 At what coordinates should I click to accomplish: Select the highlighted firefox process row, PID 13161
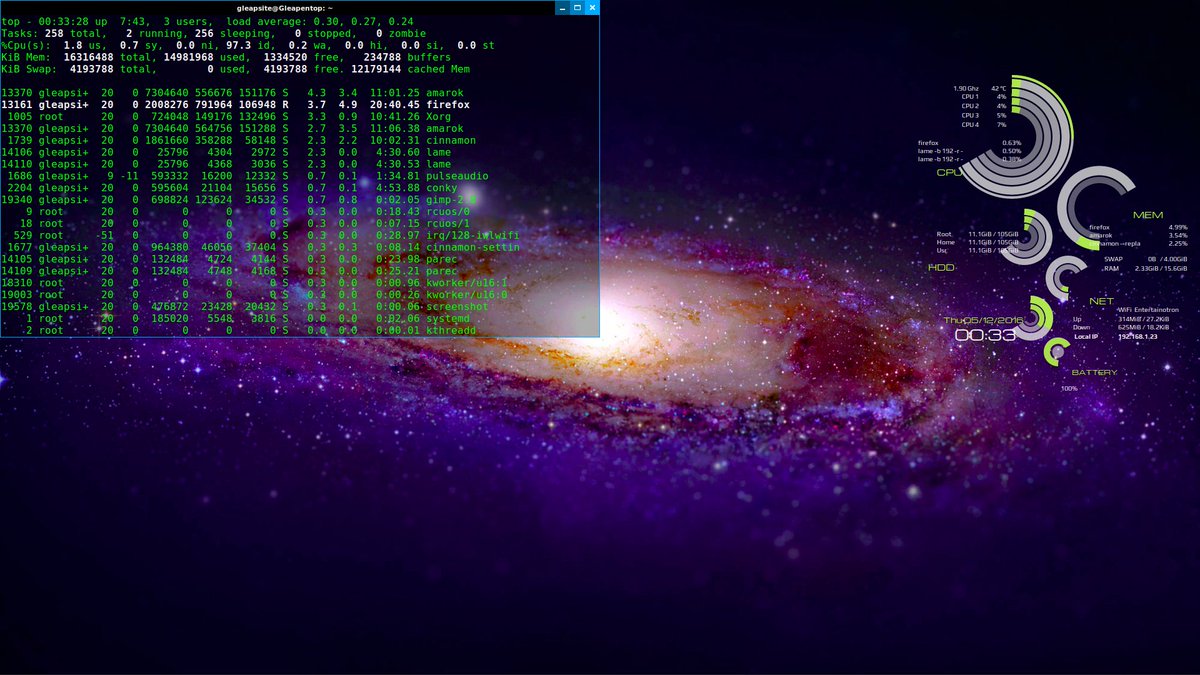236,105
